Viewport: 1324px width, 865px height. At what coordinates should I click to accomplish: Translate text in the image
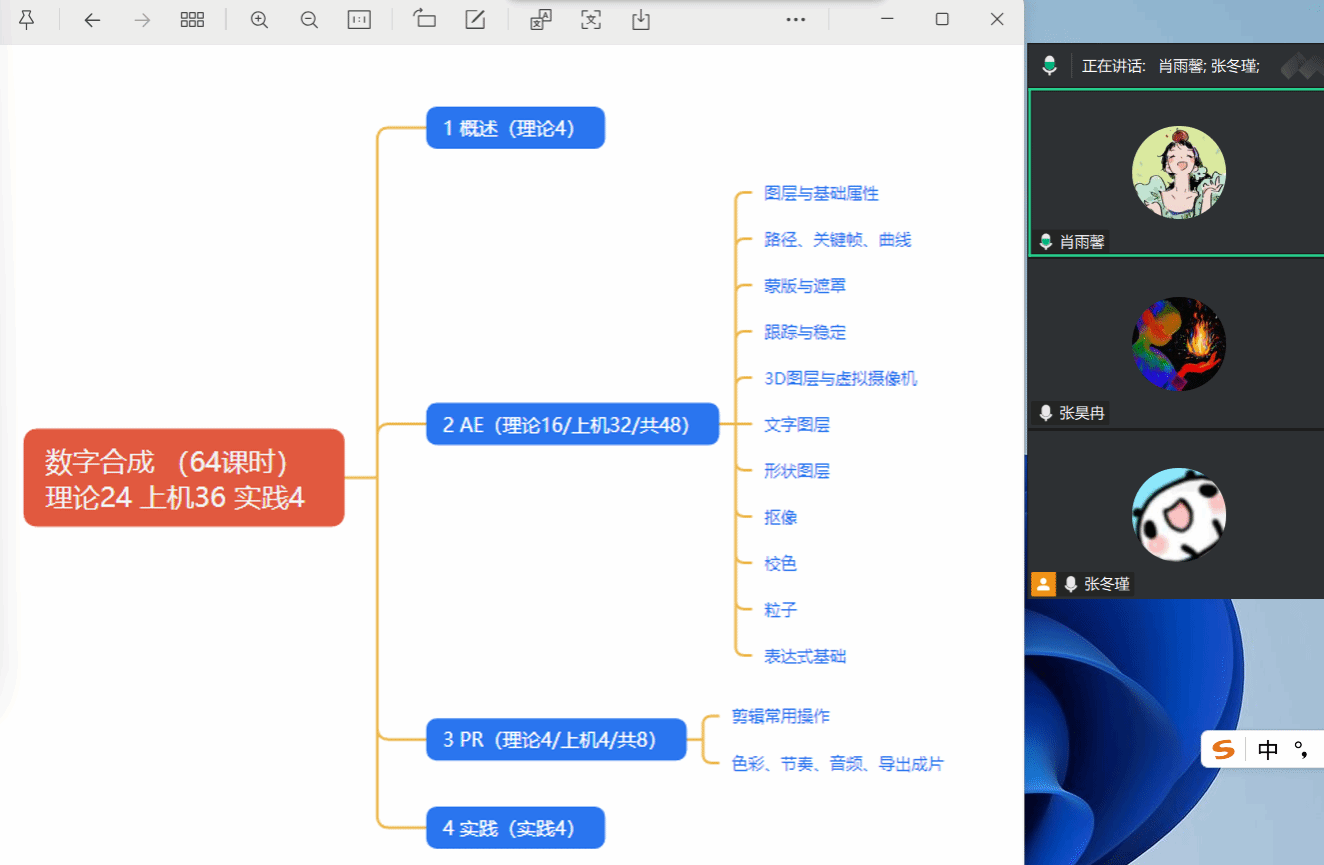[x=541, y=20]
